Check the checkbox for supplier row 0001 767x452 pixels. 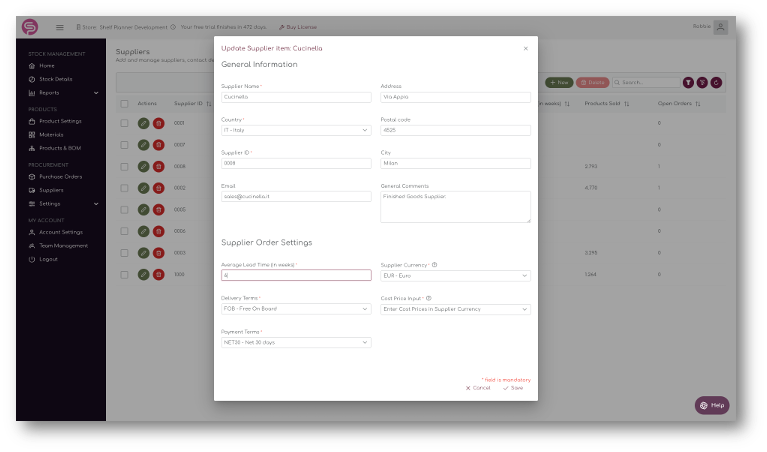point(124,123)
